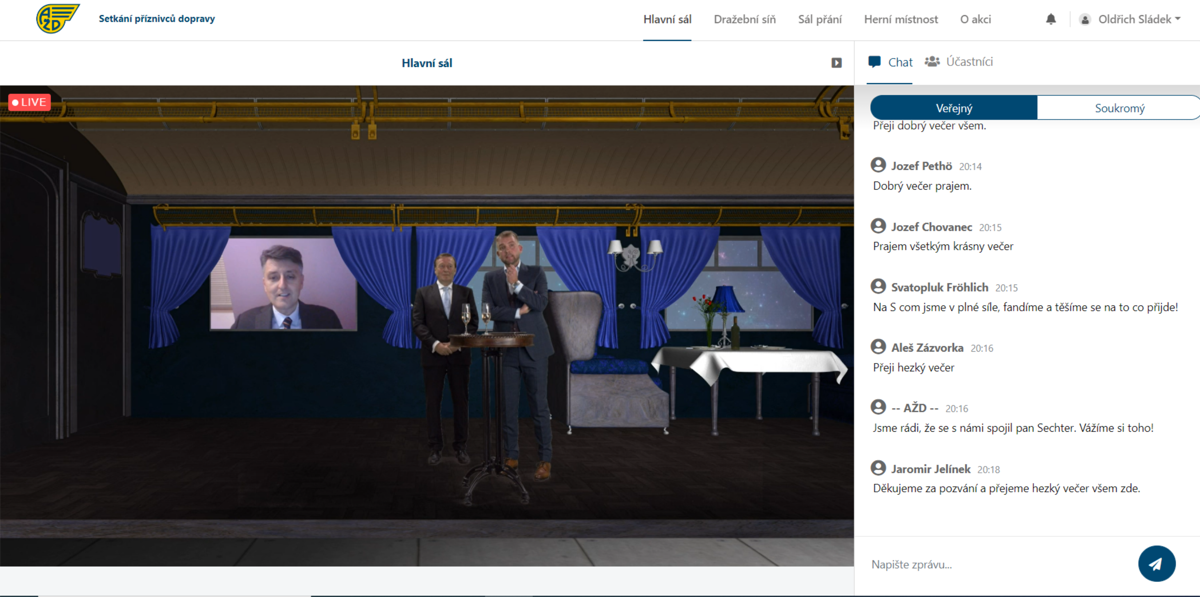Click the remote guest video inset
This screenshot has width=1200, height=597.
(283, 284)
